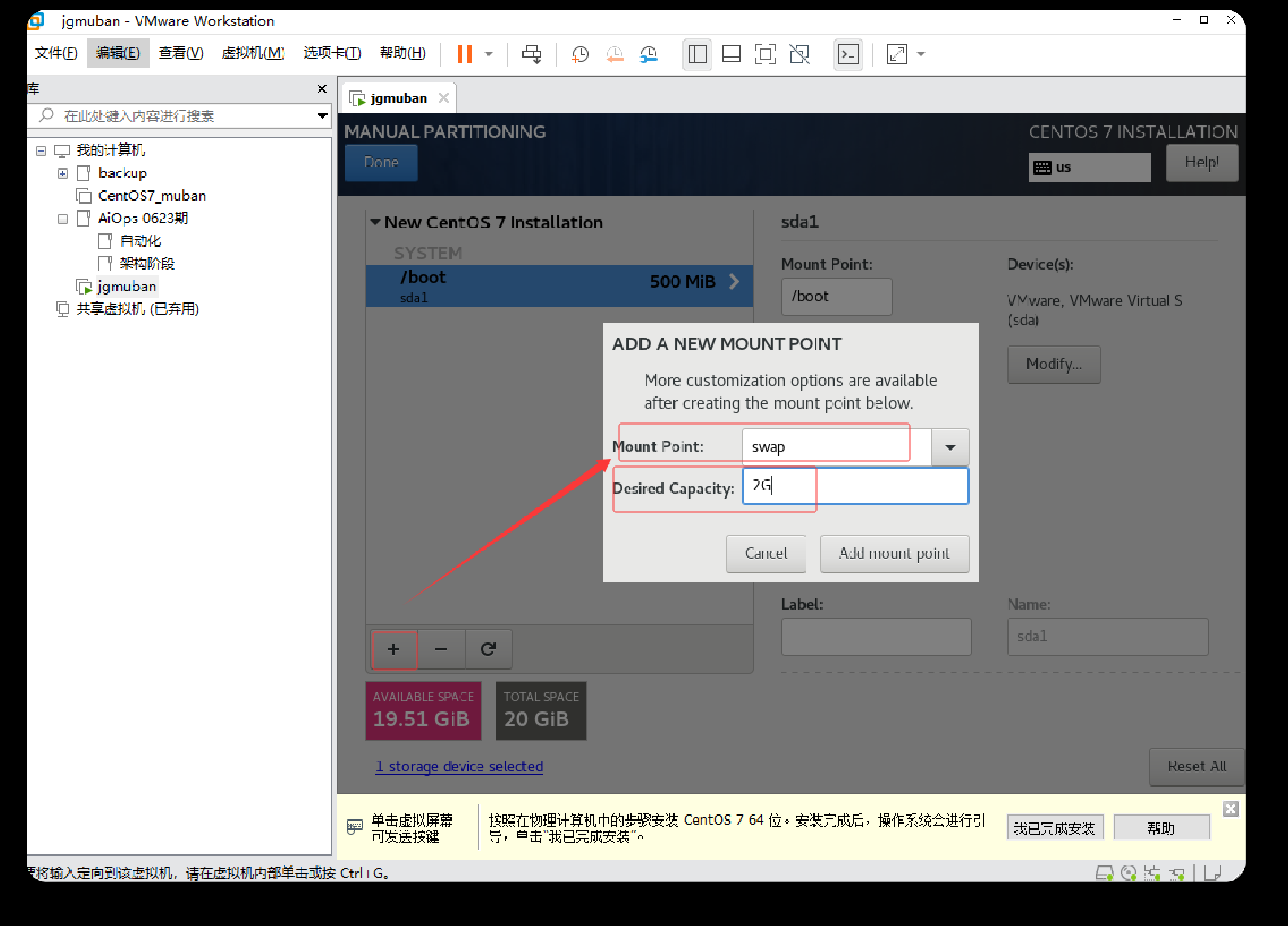
Task: Click the reload storage configuration icon
Action: click(x=489, y=649)
